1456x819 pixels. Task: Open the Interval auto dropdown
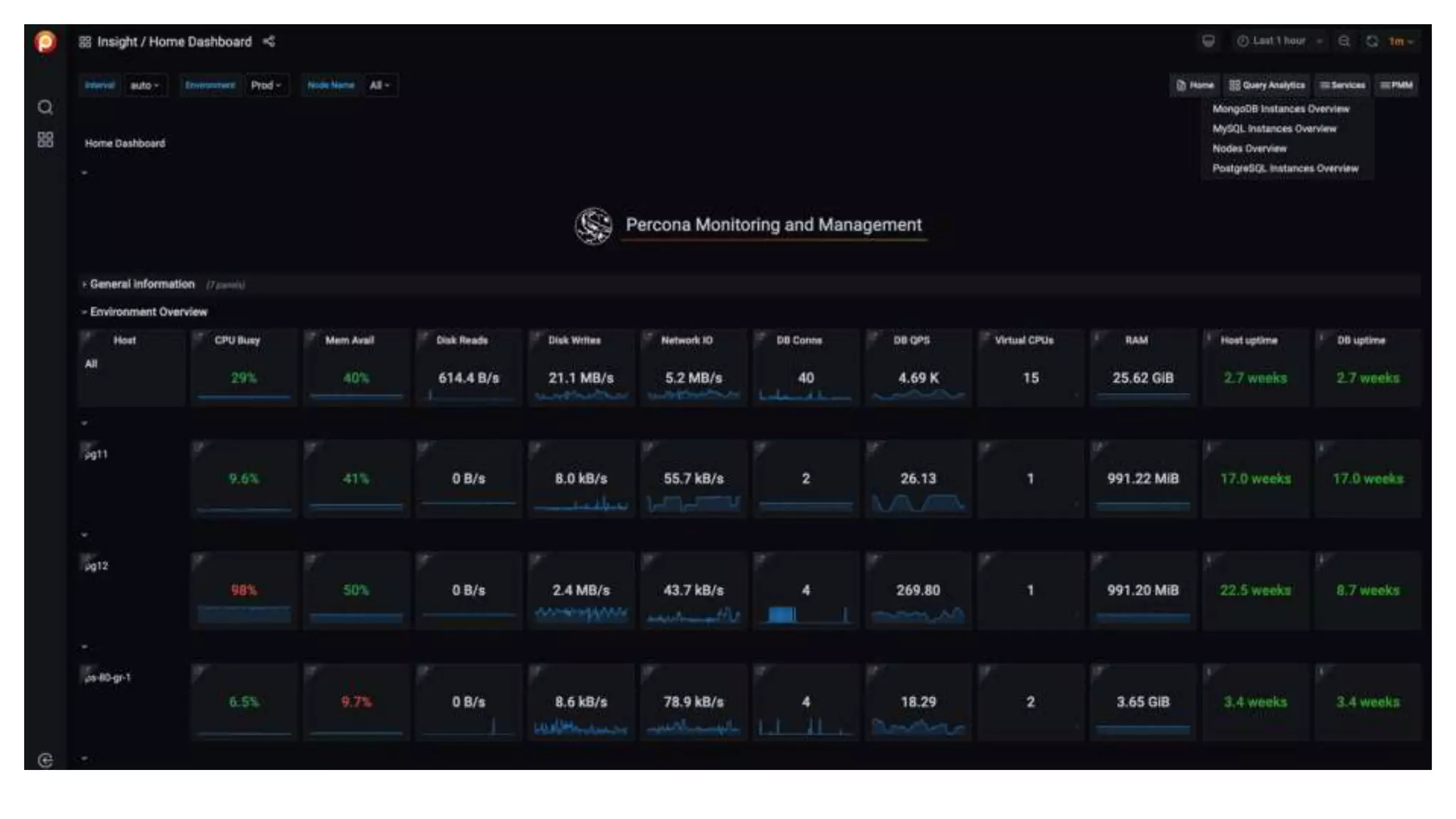point(144,85)
